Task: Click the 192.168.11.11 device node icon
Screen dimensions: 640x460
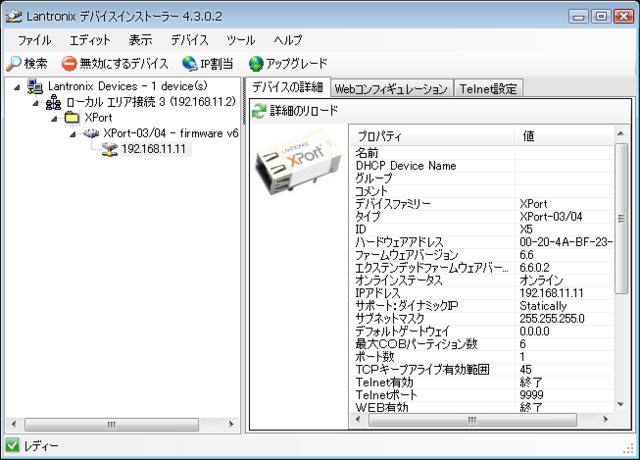Action: pos(110,149)
